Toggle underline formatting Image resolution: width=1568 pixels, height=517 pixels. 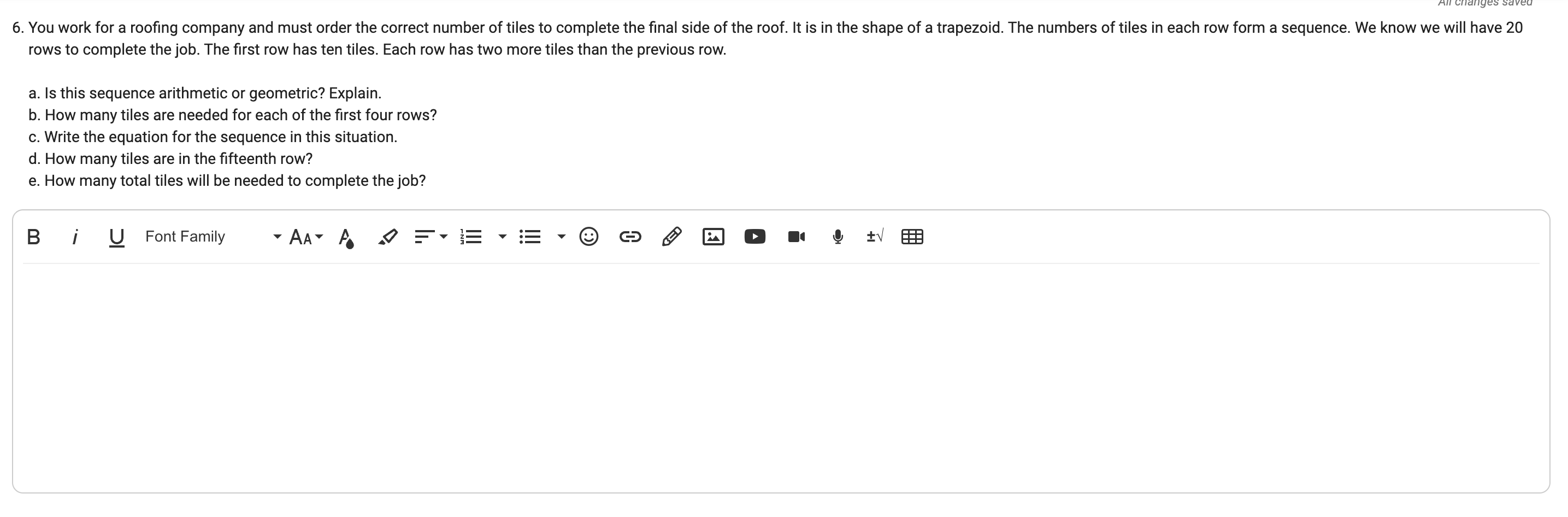tap(116, 237)
